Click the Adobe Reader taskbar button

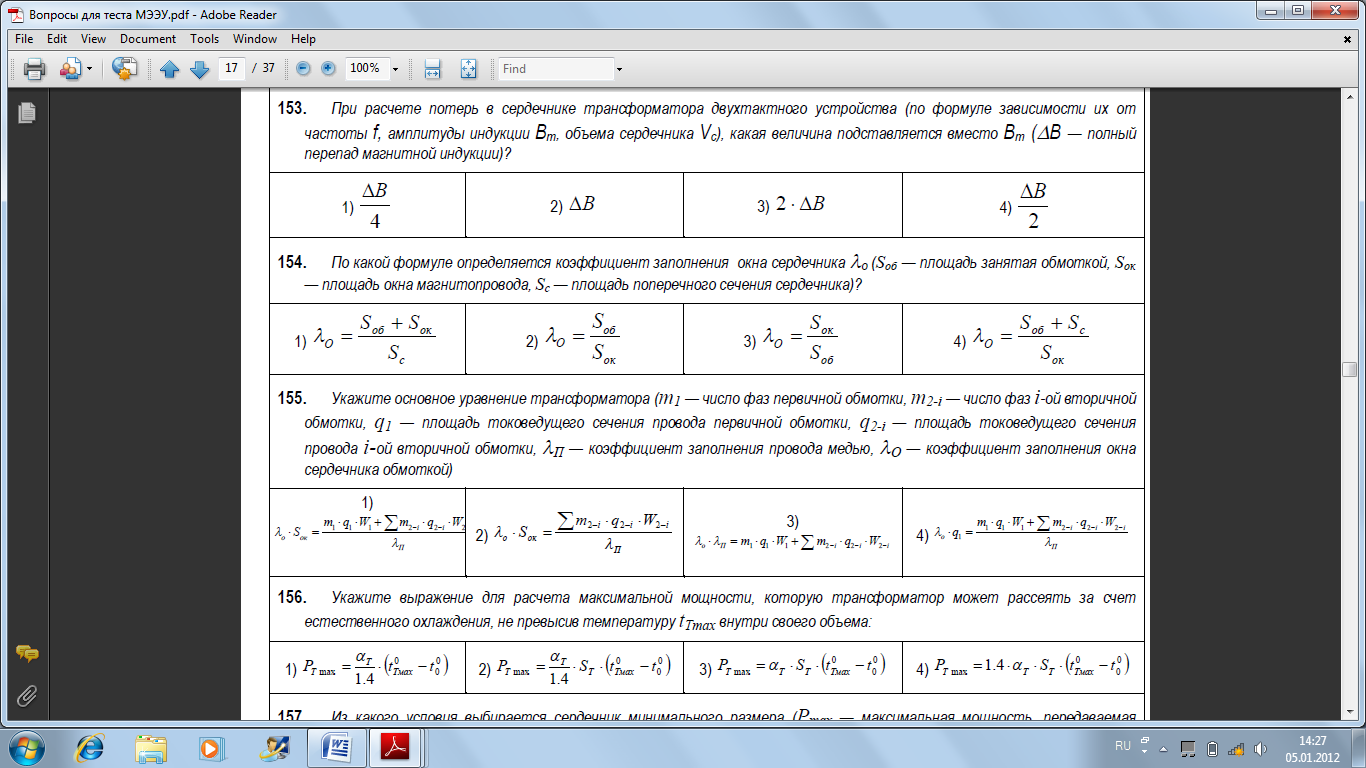pos(397,748)
